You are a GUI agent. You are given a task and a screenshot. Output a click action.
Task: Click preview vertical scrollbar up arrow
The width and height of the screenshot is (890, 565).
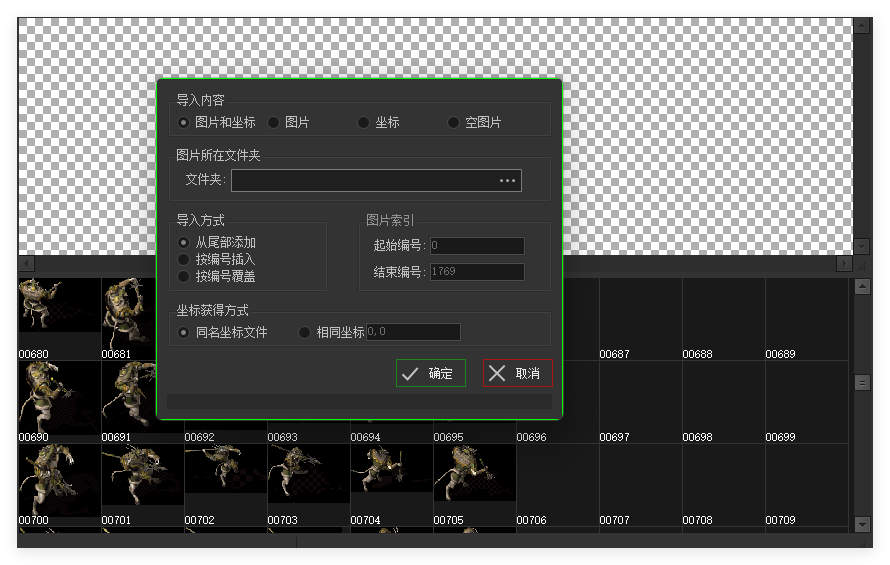[862, 26]
